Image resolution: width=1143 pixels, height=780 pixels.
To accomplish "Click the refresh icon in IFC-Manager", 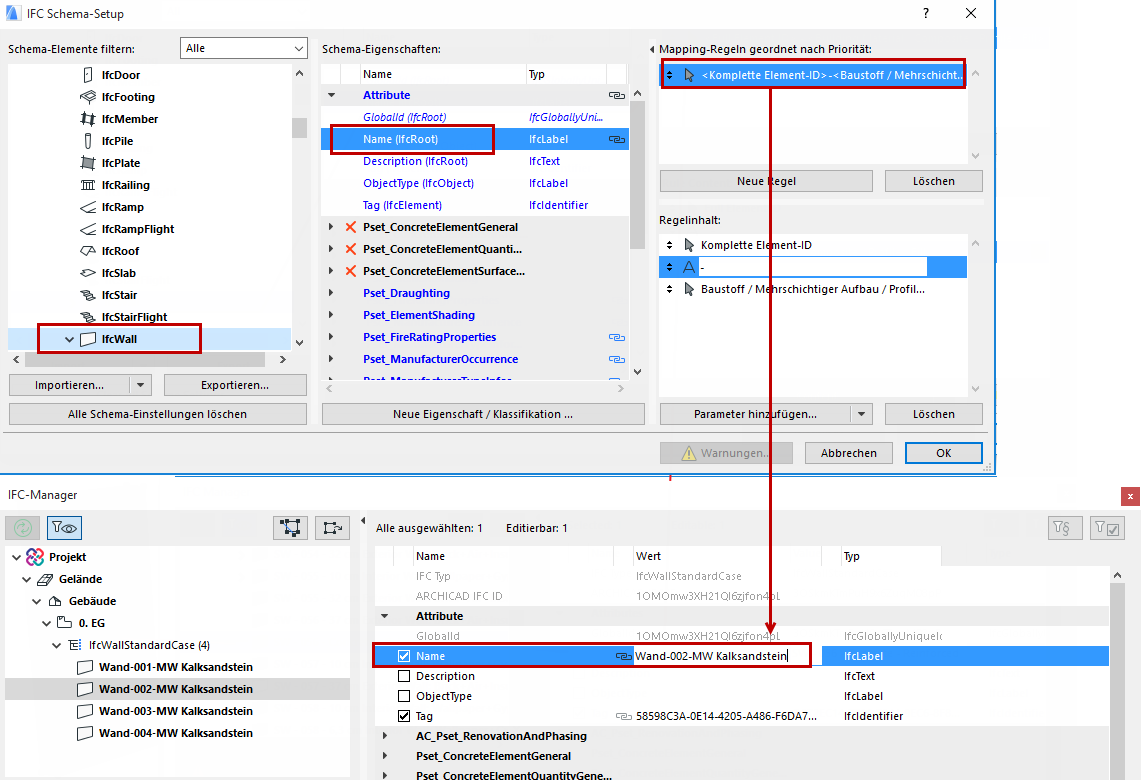I will [x=23, y=528].
